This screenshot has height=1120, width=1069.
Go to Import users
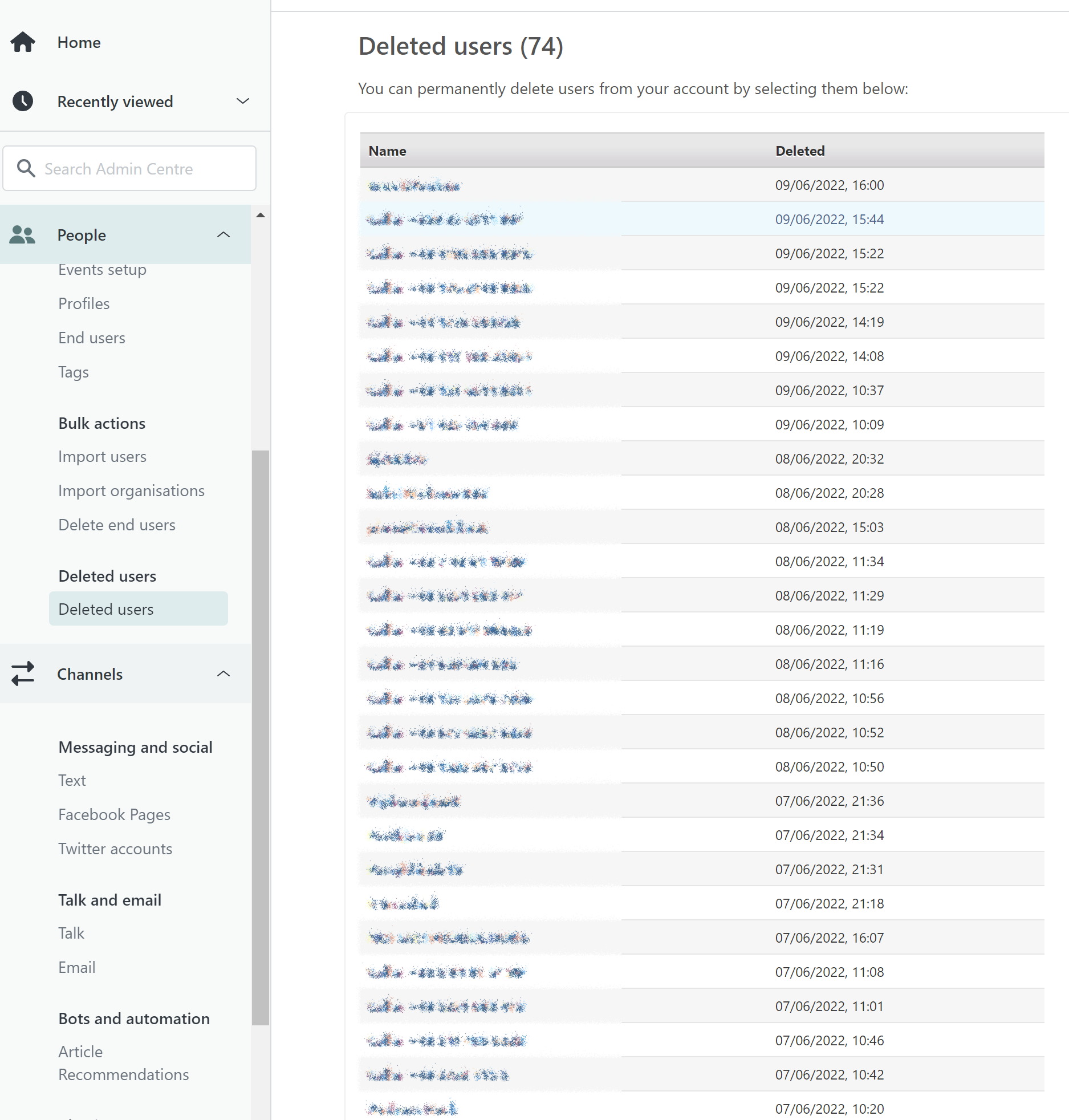coord(102,456)
